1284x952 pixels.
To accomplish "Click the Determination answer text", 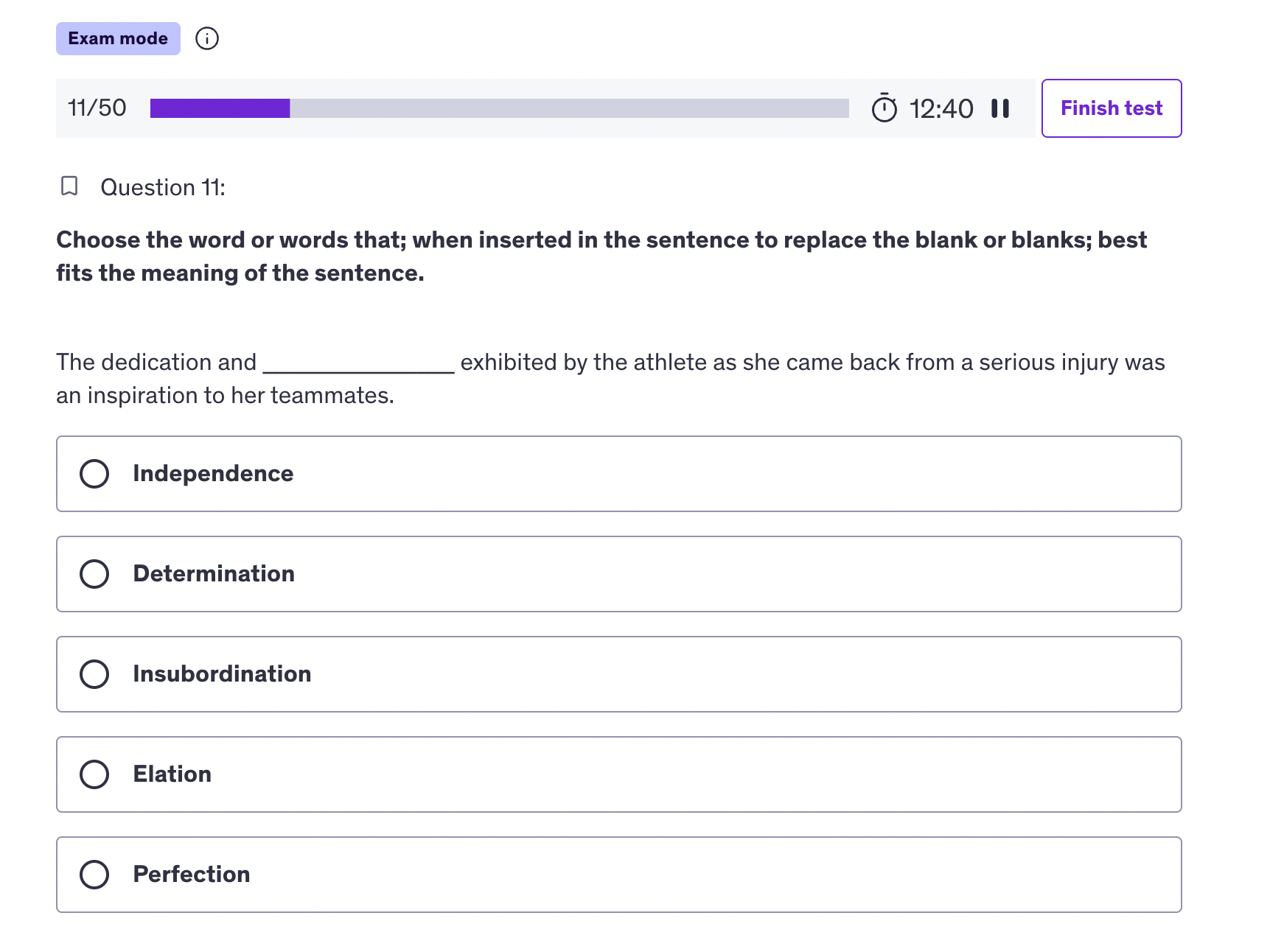I will 214,574.
